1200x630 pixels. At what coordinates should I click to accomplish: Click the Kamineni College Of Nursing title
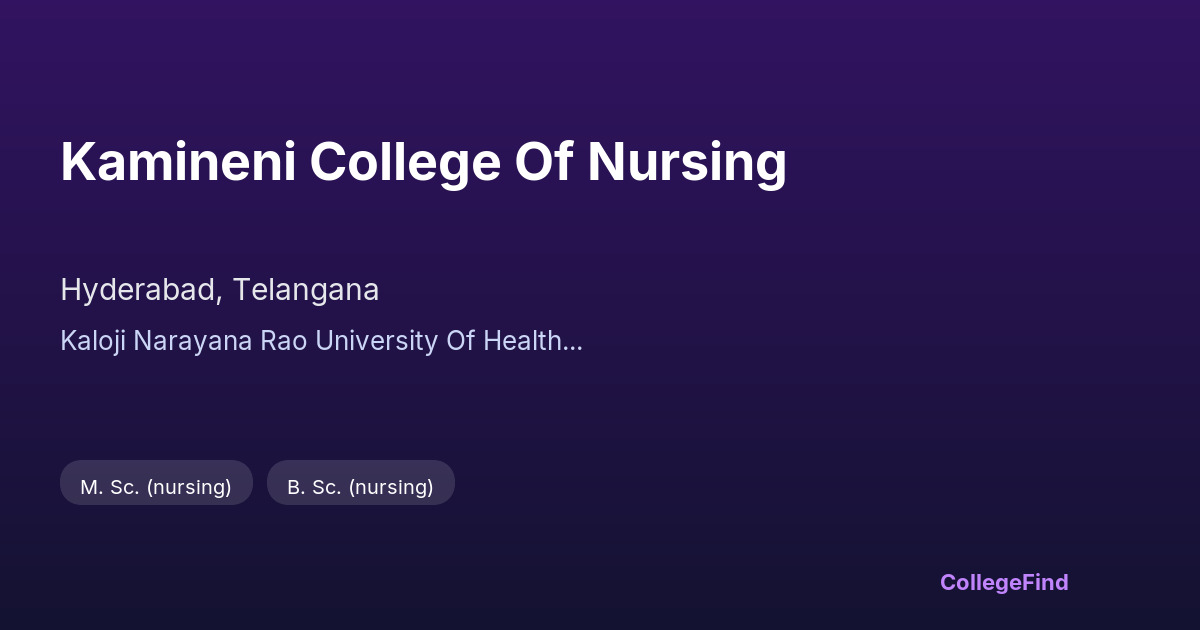[423, 162]
